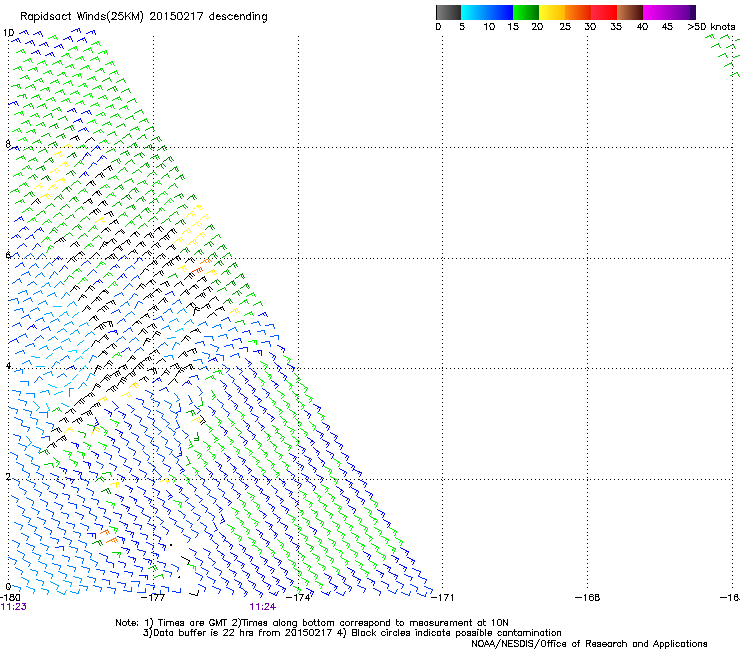Click the longitude label '-177'

pos(153,598)
